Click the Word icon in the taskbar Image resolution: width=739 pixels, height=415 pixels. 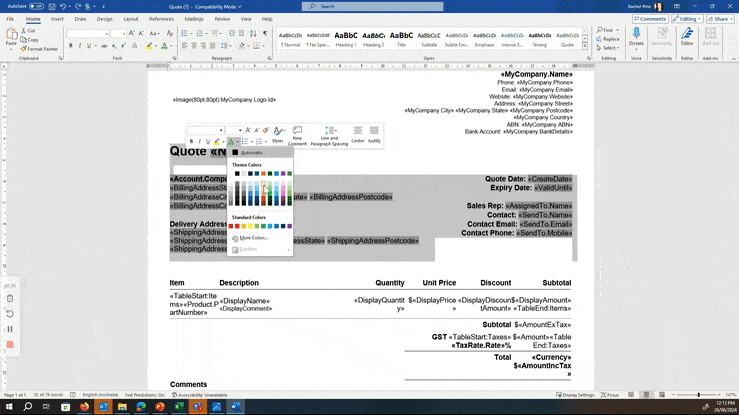point(237,407)
